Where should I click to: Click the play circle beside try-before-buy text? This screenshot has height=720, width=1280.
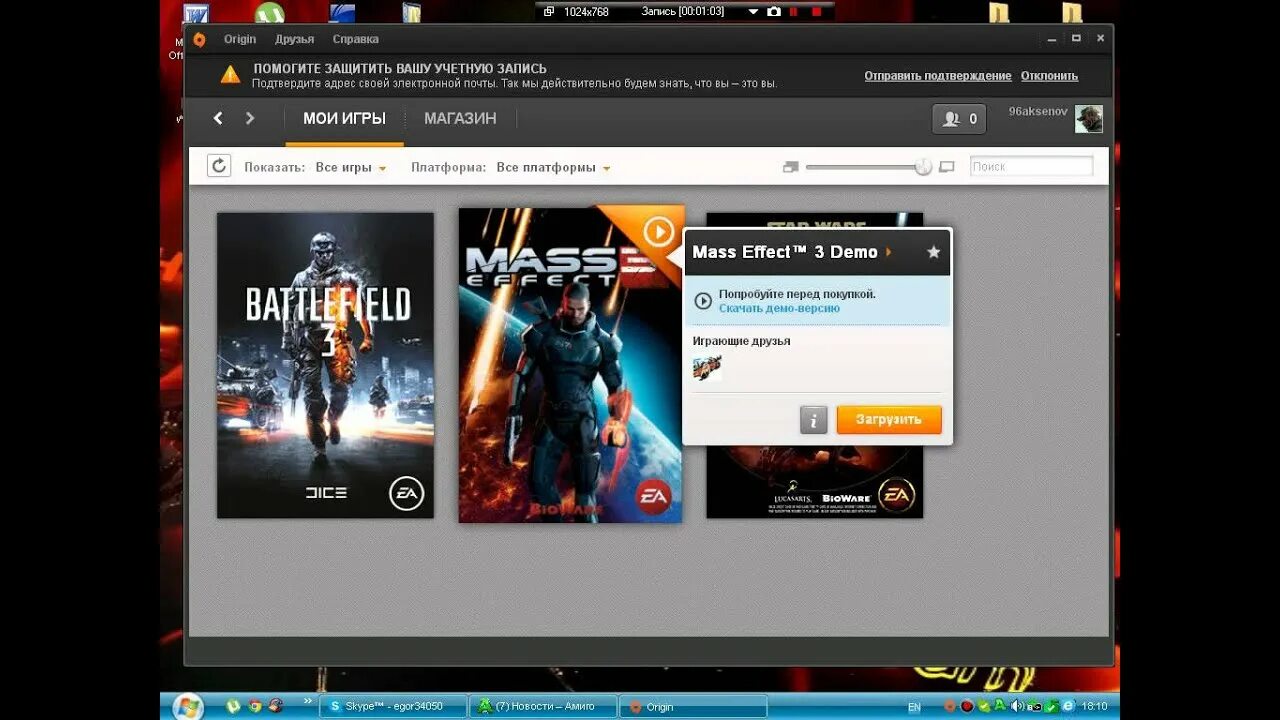[x=703, y=300]
